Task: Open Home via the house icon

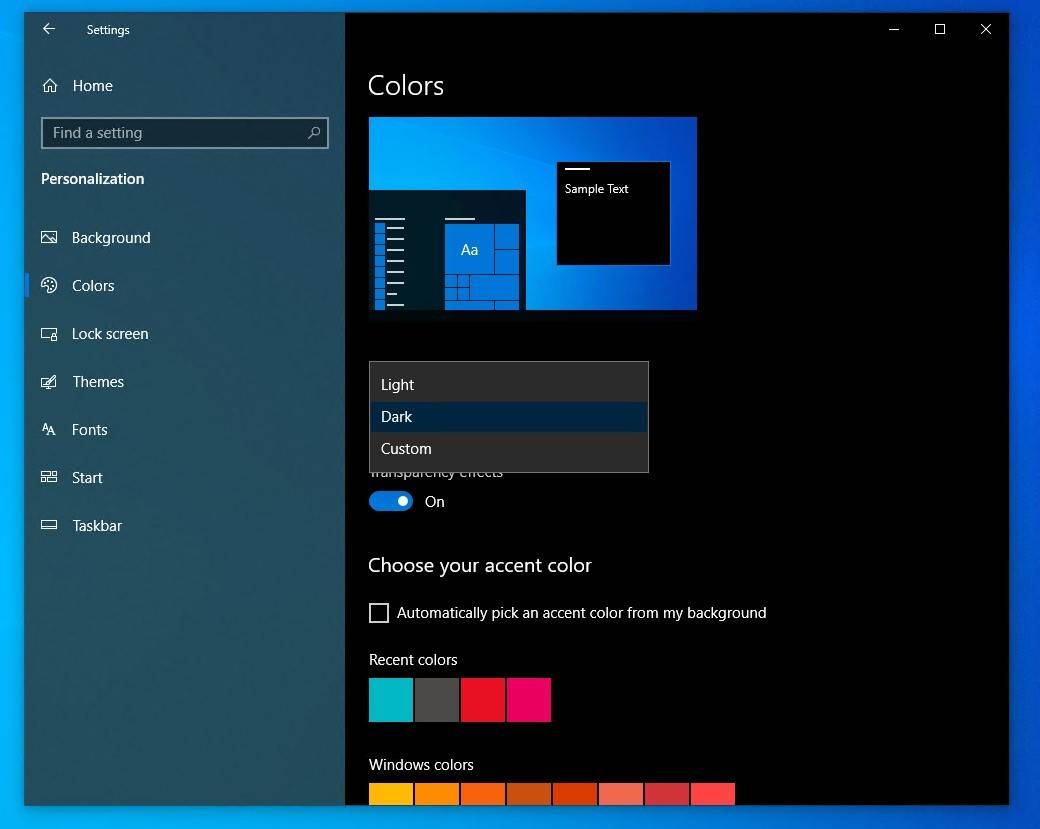Action: click(50, 86)
